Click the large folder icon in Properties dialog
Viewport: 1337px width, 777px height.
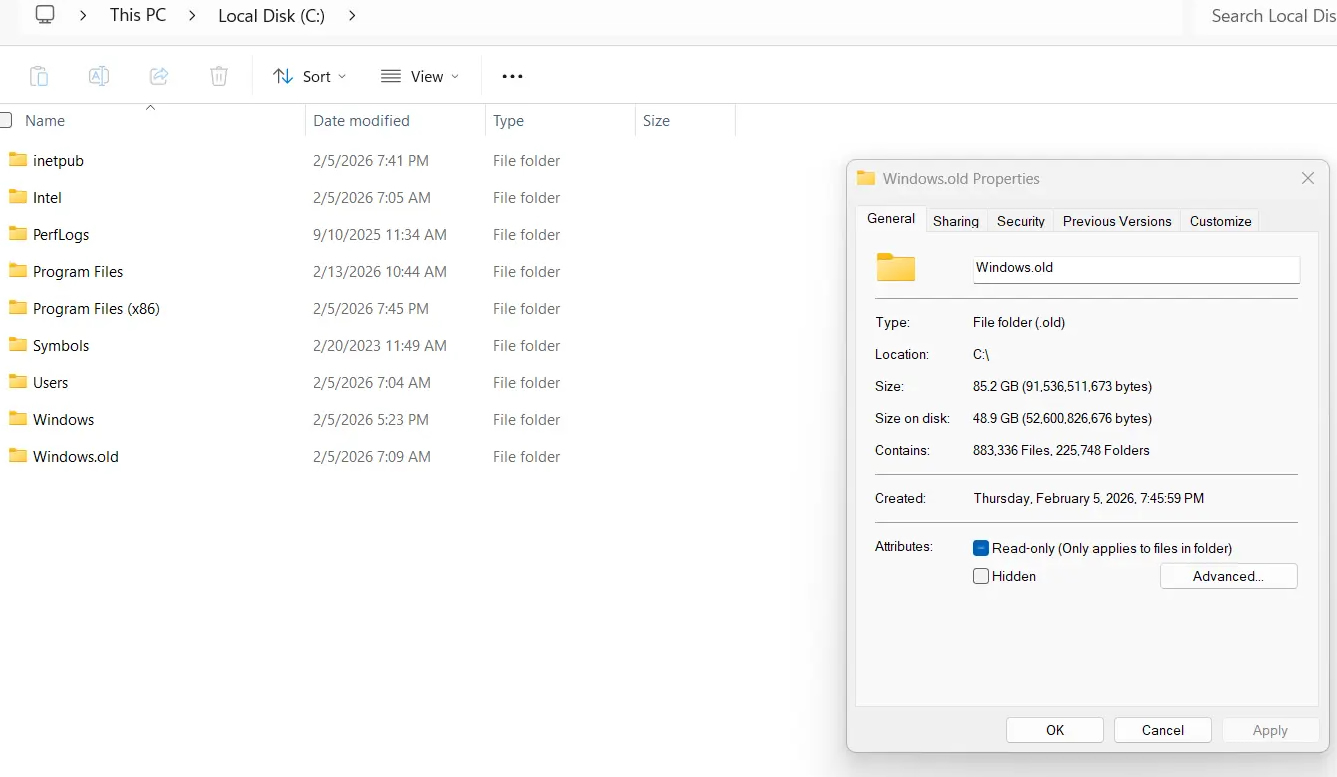(x=896, y=267)
